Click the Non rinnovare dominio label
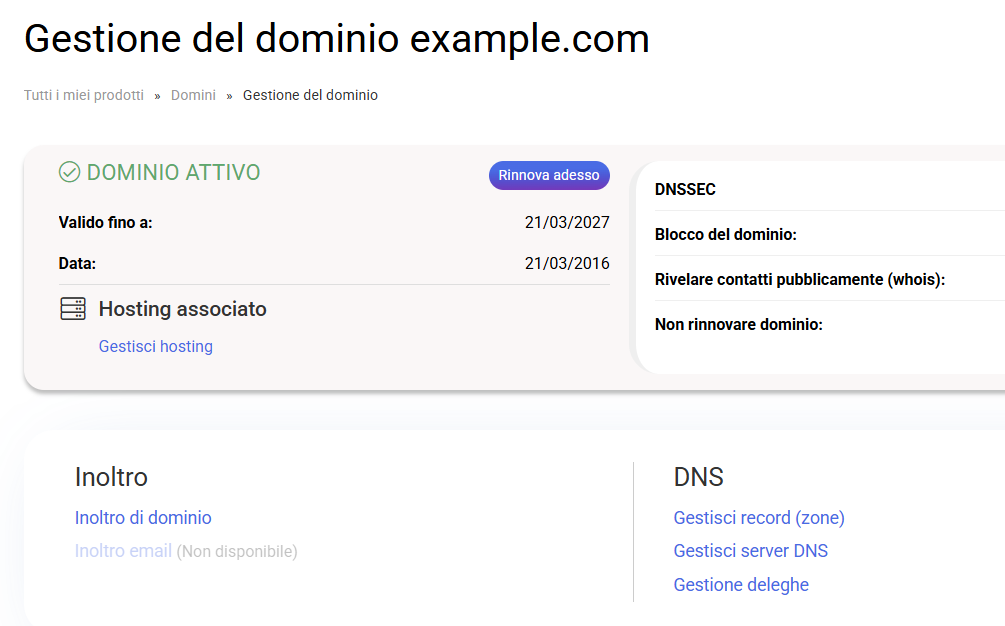The image size is (1005, 626). (x=738, y=324)
